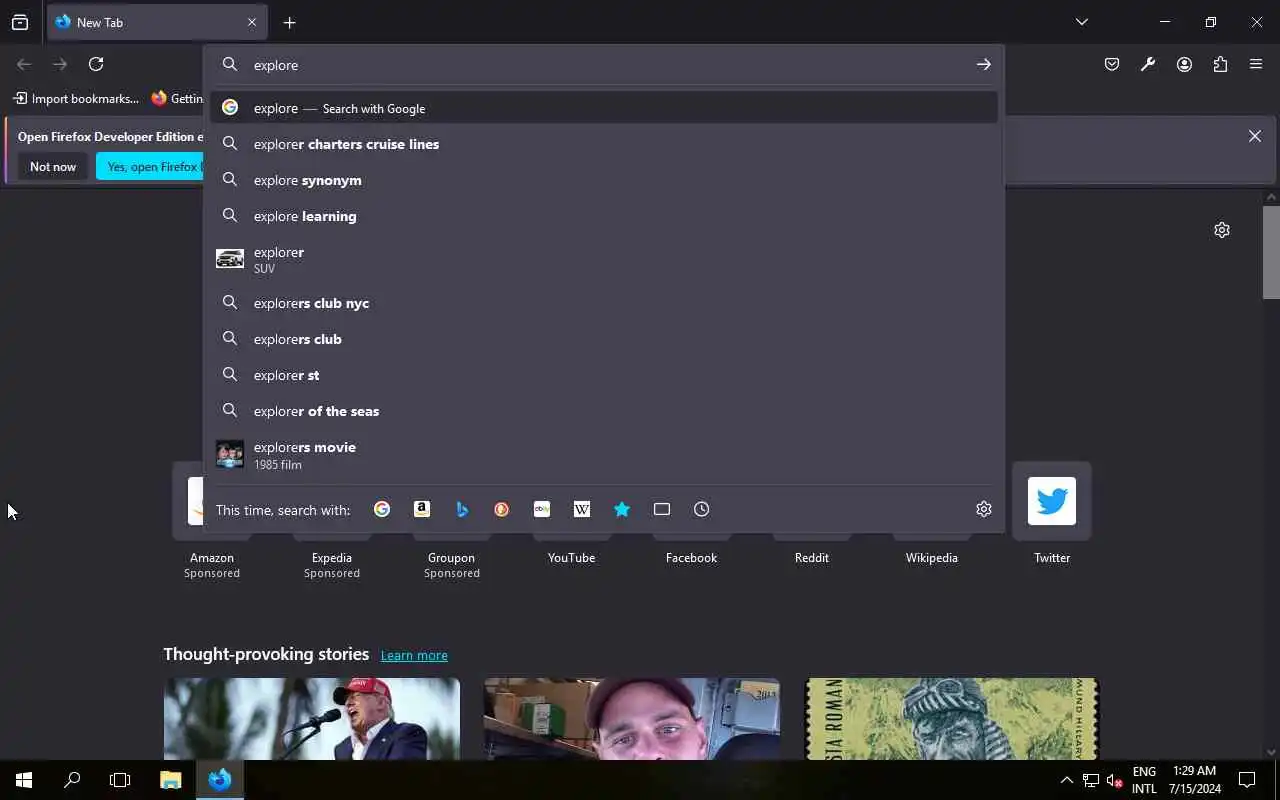Open the application hamburger menu

(x=1256, y=64)
